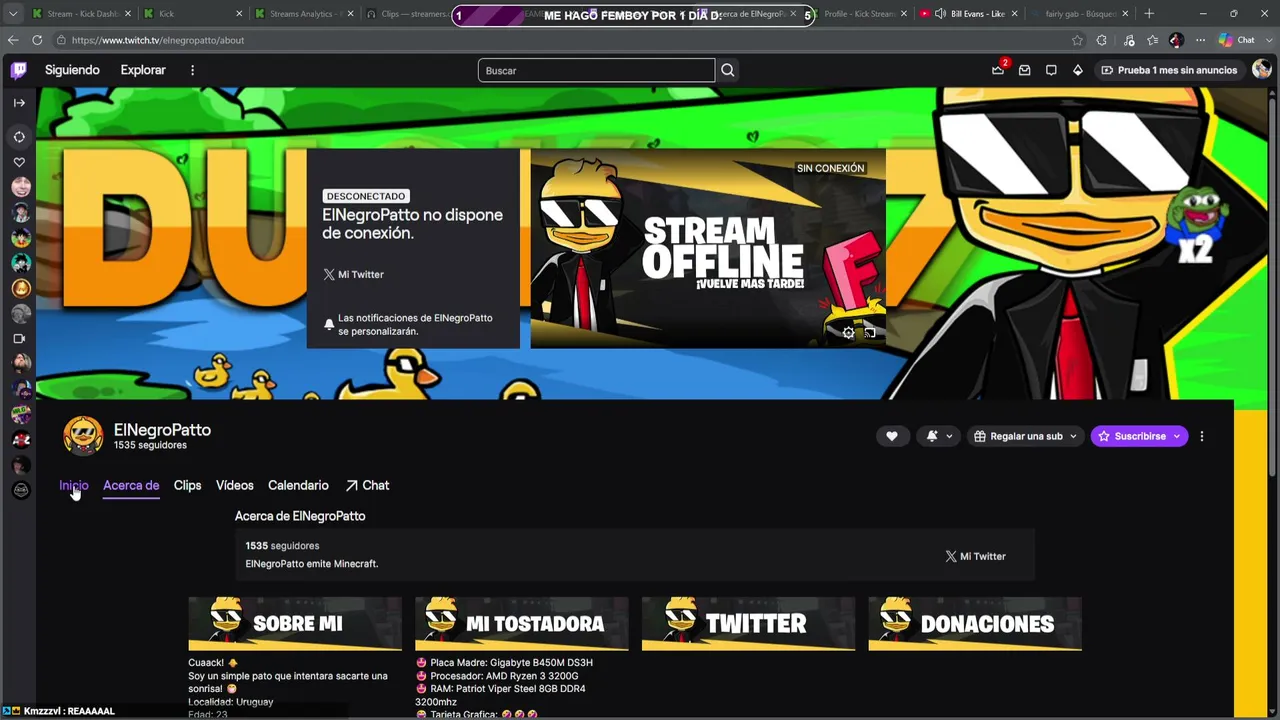The image size is (1280, 720).
Task: Open the whispers envelope icon
Action: 1025,70
